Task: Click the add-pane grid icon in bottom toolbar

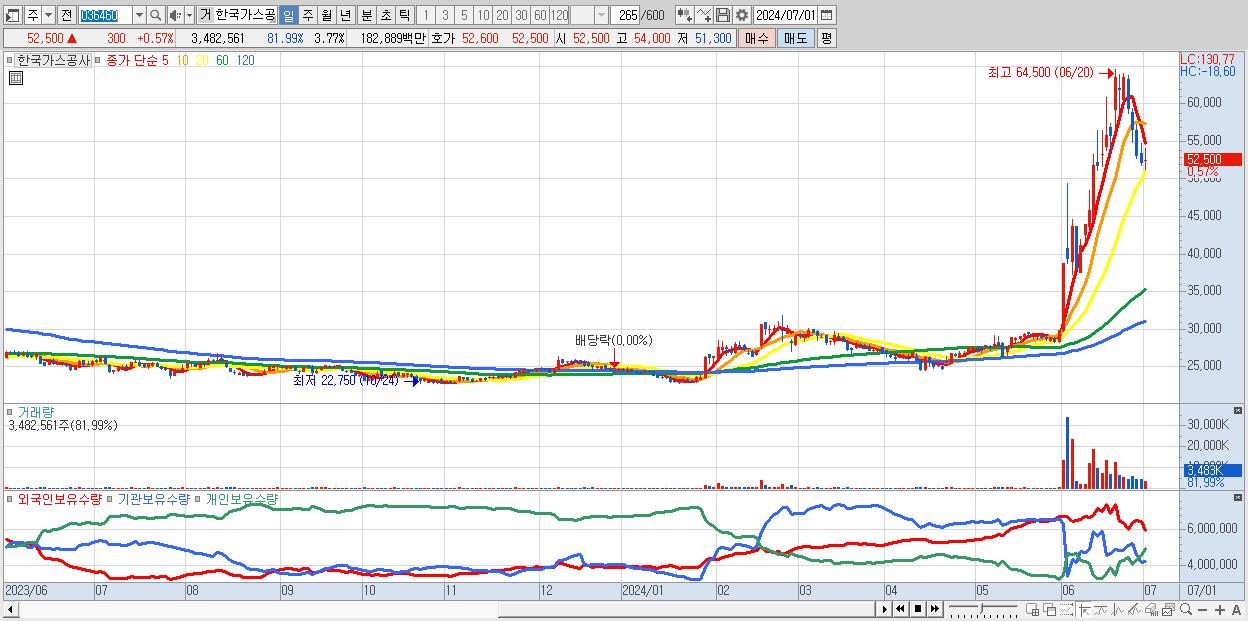Action: pyautogui.click(x=1032, y=610)
